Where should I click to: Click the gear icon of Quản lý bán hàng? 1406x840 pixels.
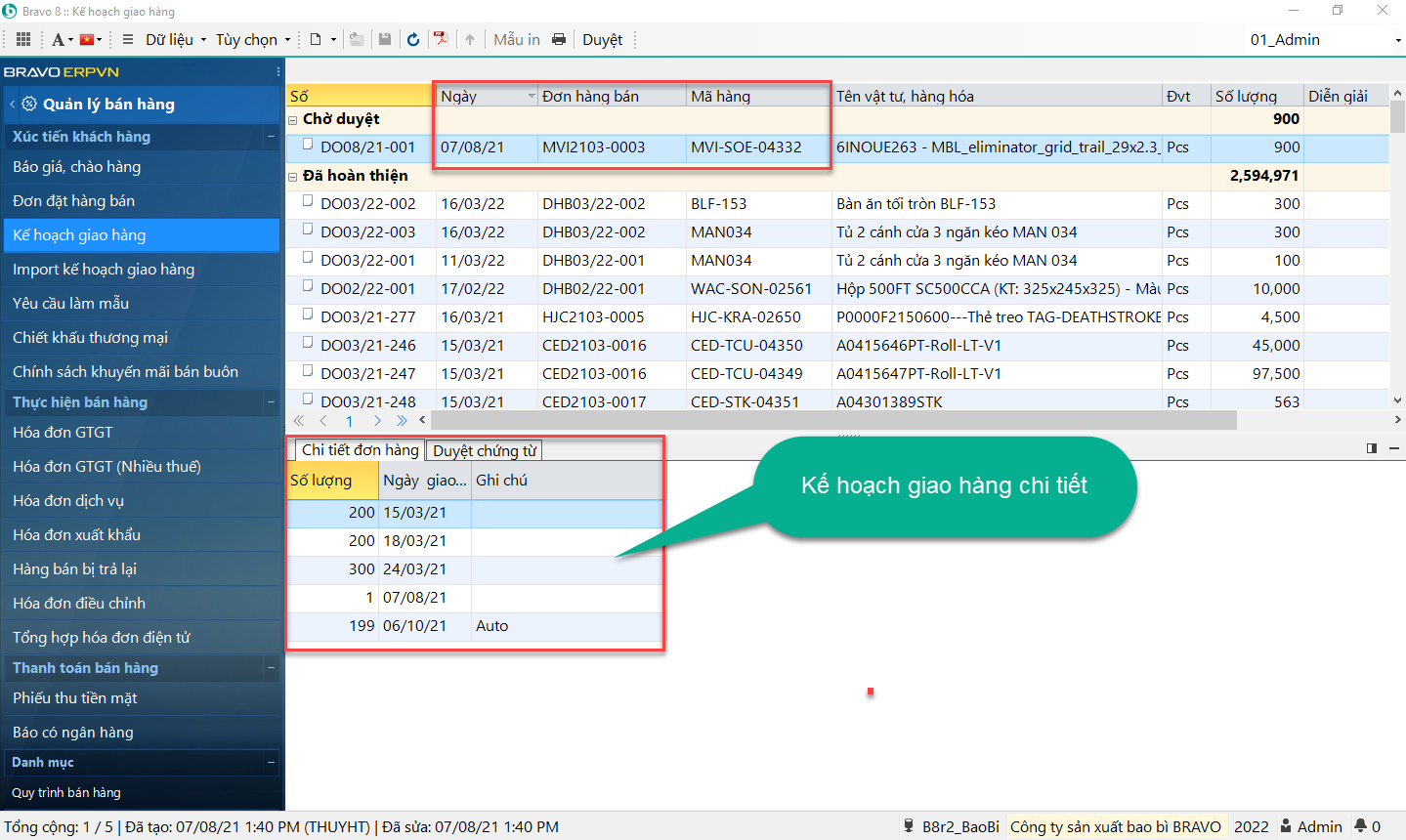29,104
